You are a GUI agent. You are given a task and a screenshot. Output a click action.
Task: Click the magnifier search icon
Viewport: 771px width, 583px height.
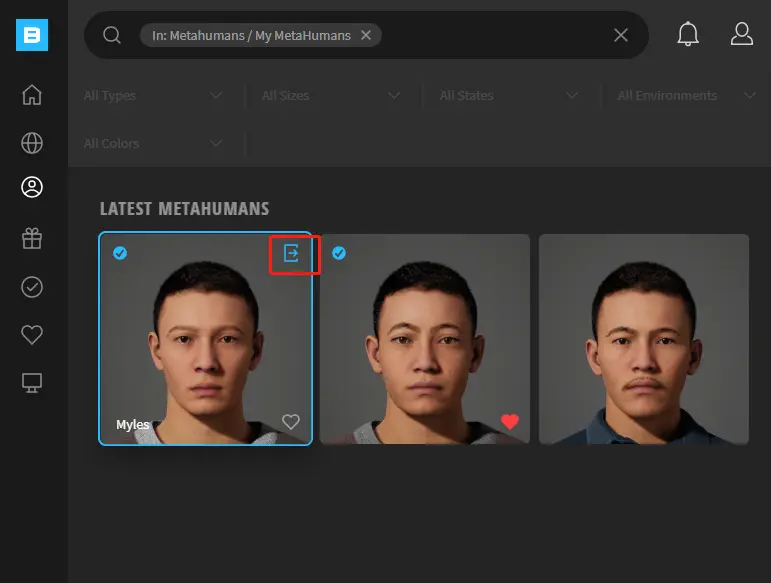tap(112, 35)
